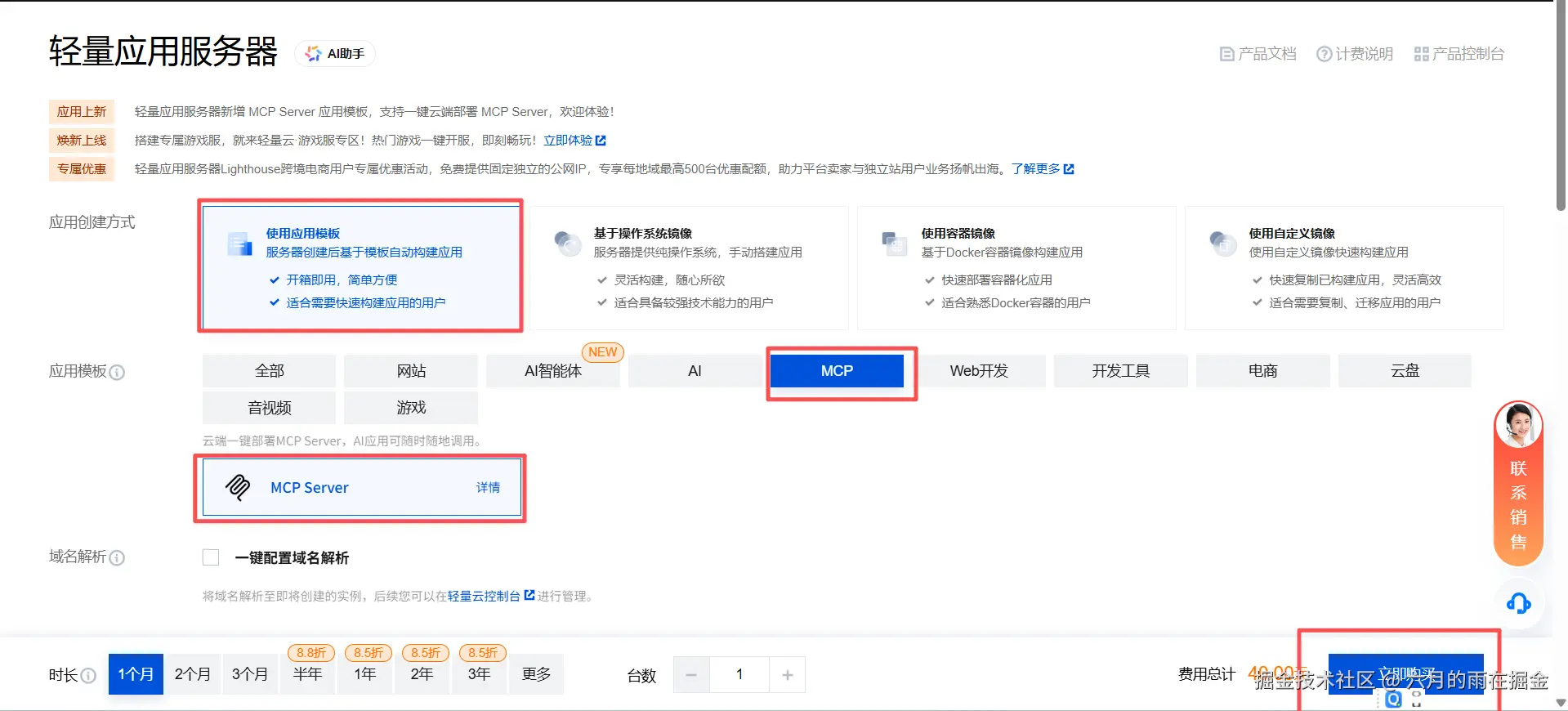This screenshot has width=1568, height=711.
Task: Open the AI助手 assistant button
Action: click(x=335, y=54)
